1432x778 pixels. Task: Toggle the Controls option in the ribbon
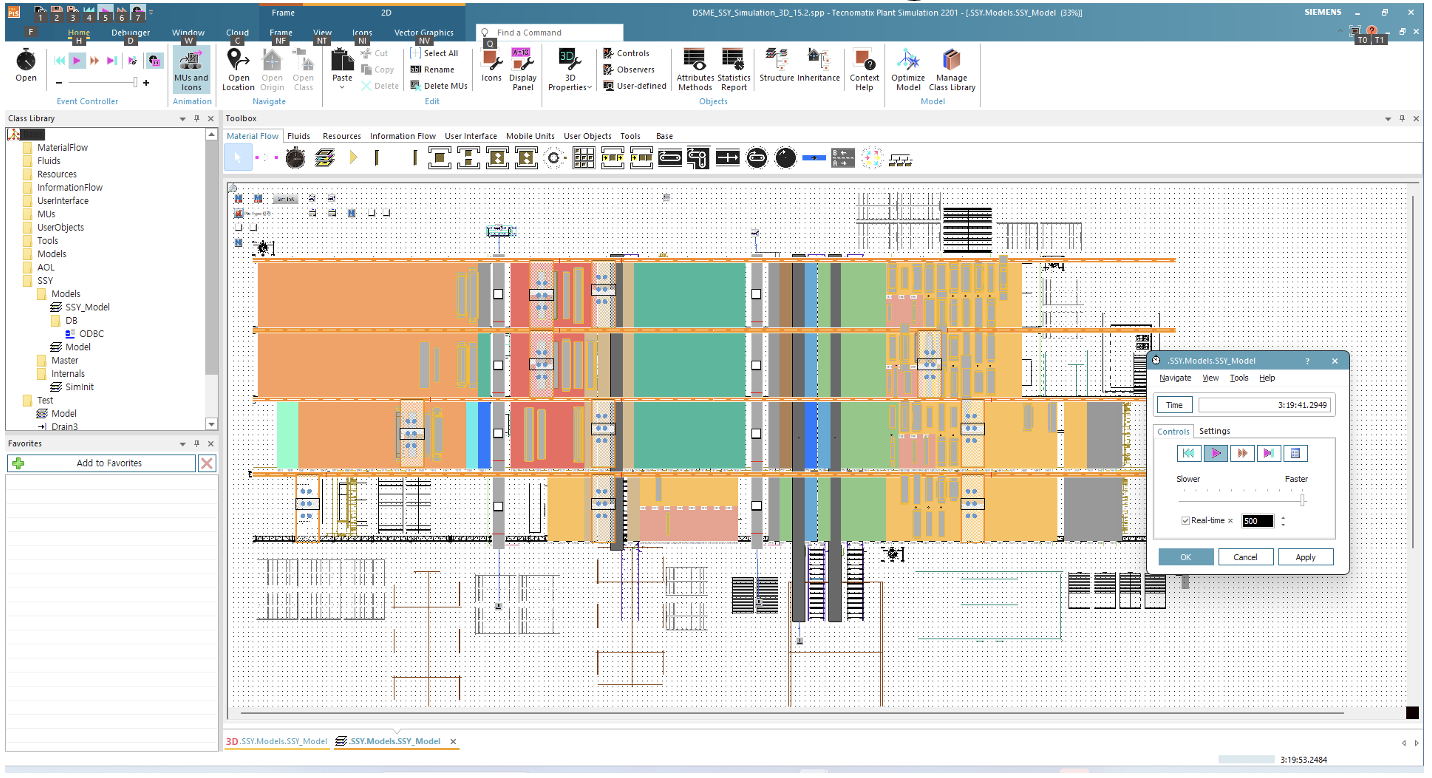[627, 53]
